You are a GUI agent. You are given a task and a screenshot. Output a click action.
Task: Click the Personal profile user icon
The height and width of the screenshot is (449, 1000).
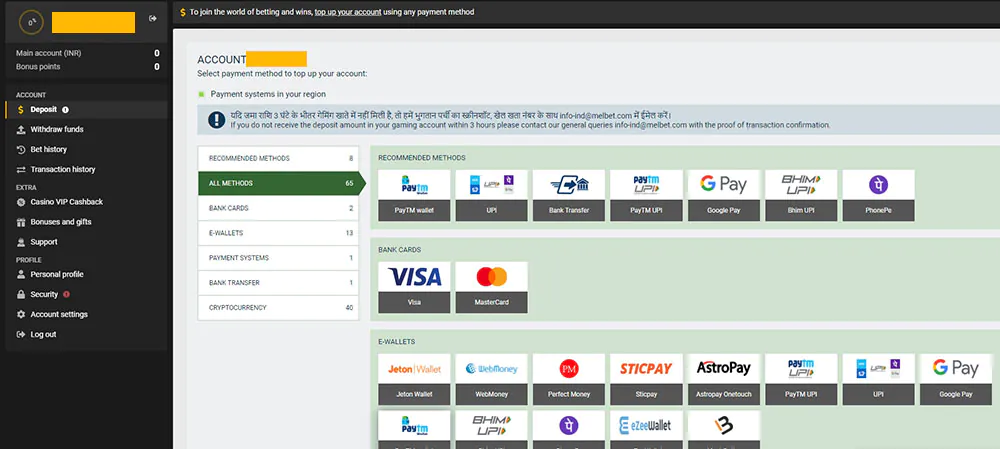(21, 274)
